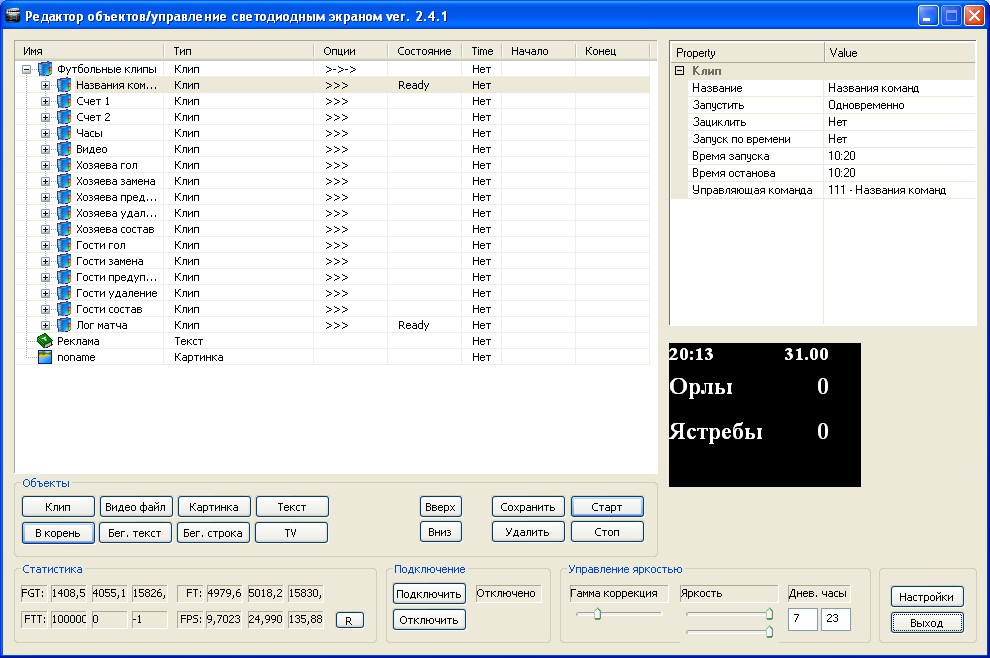Select the Футбольные клипы root clip icon

coord(44,69)
